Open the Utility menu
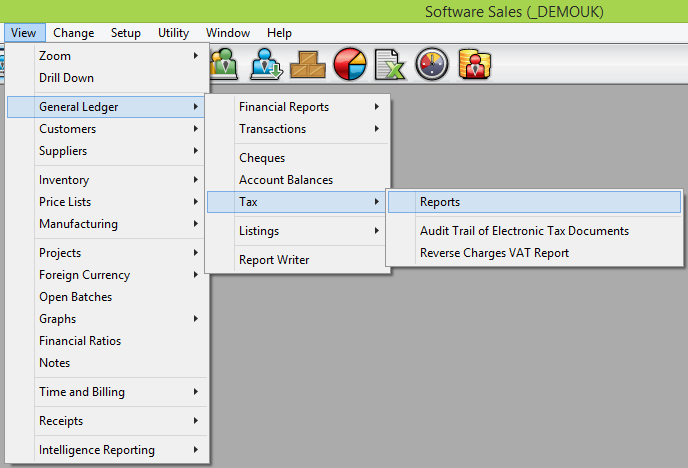 point(173,33)
